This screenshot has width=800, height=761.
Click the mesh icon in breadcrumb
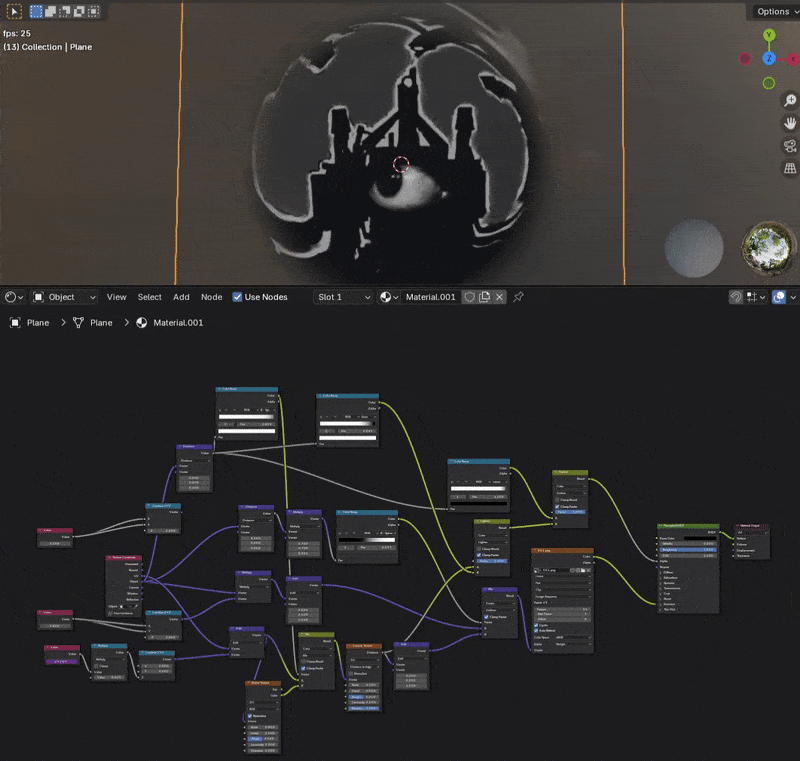pyautogui.click(x=78, y=323)
